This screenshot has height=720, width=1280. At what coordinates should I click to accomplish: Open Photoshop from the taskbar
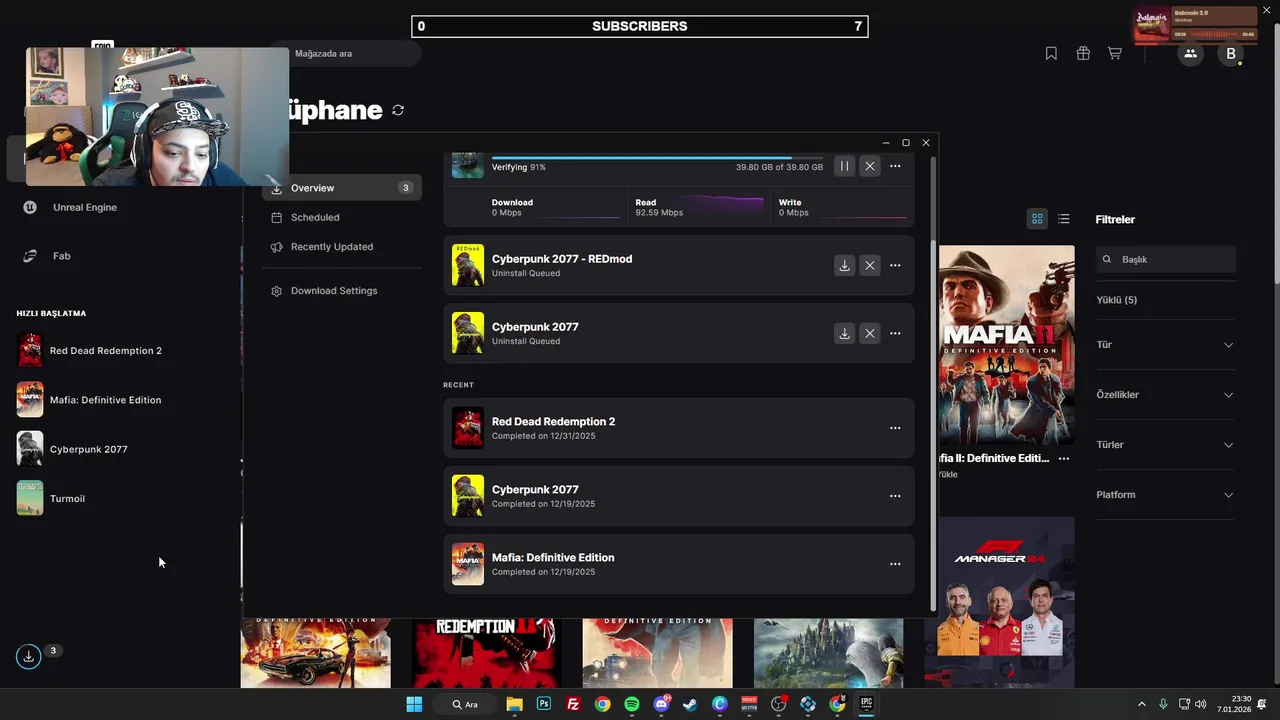pos(544,704)
